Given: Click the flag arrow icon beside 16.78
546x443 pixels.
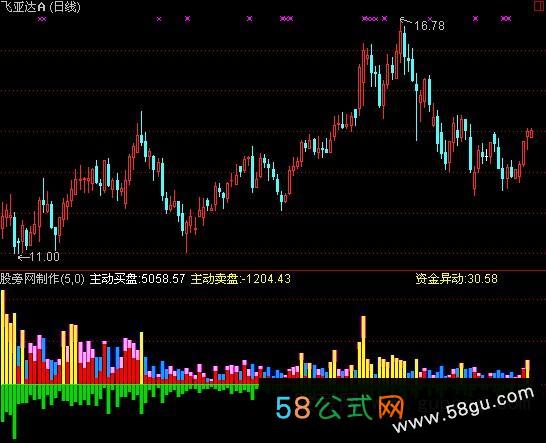Looking at the screenshot, I should coord(406,21).
